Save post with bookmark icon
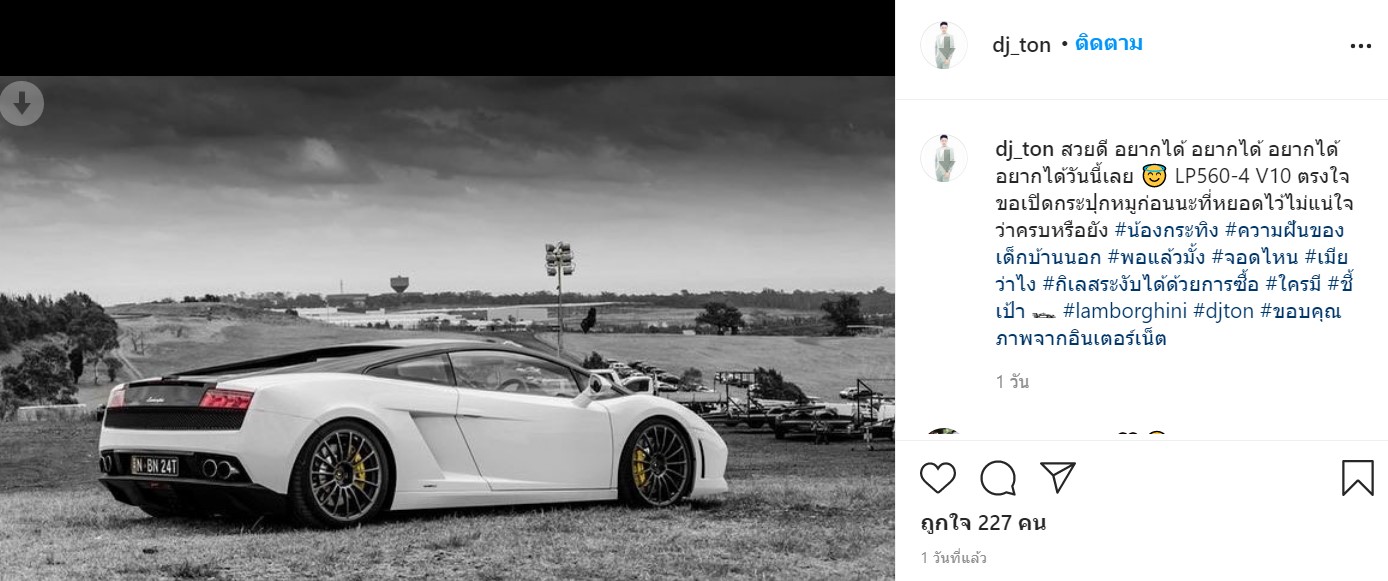This screenshot has width=1388, height=581. click(x=1357, y=478)
